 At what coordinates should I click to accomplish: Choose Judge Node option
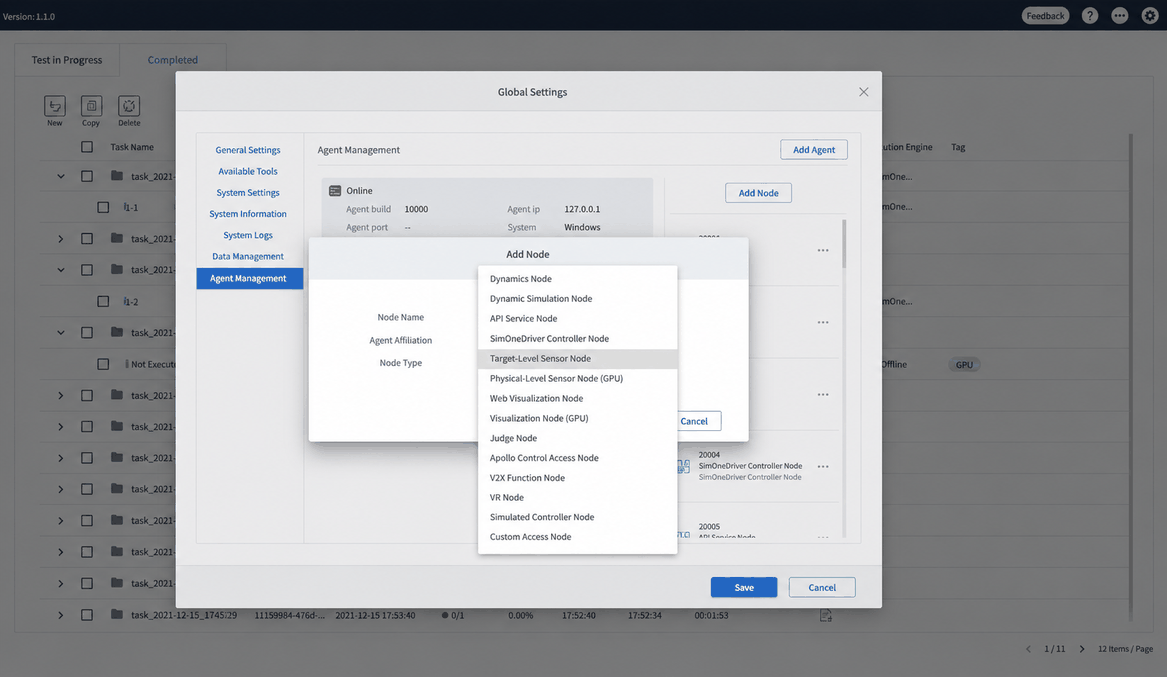pos(578,438)
